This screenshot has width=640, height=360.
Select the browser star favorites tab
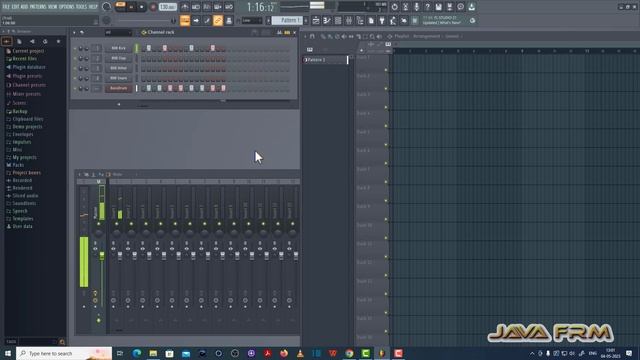(x=58, y=41)
